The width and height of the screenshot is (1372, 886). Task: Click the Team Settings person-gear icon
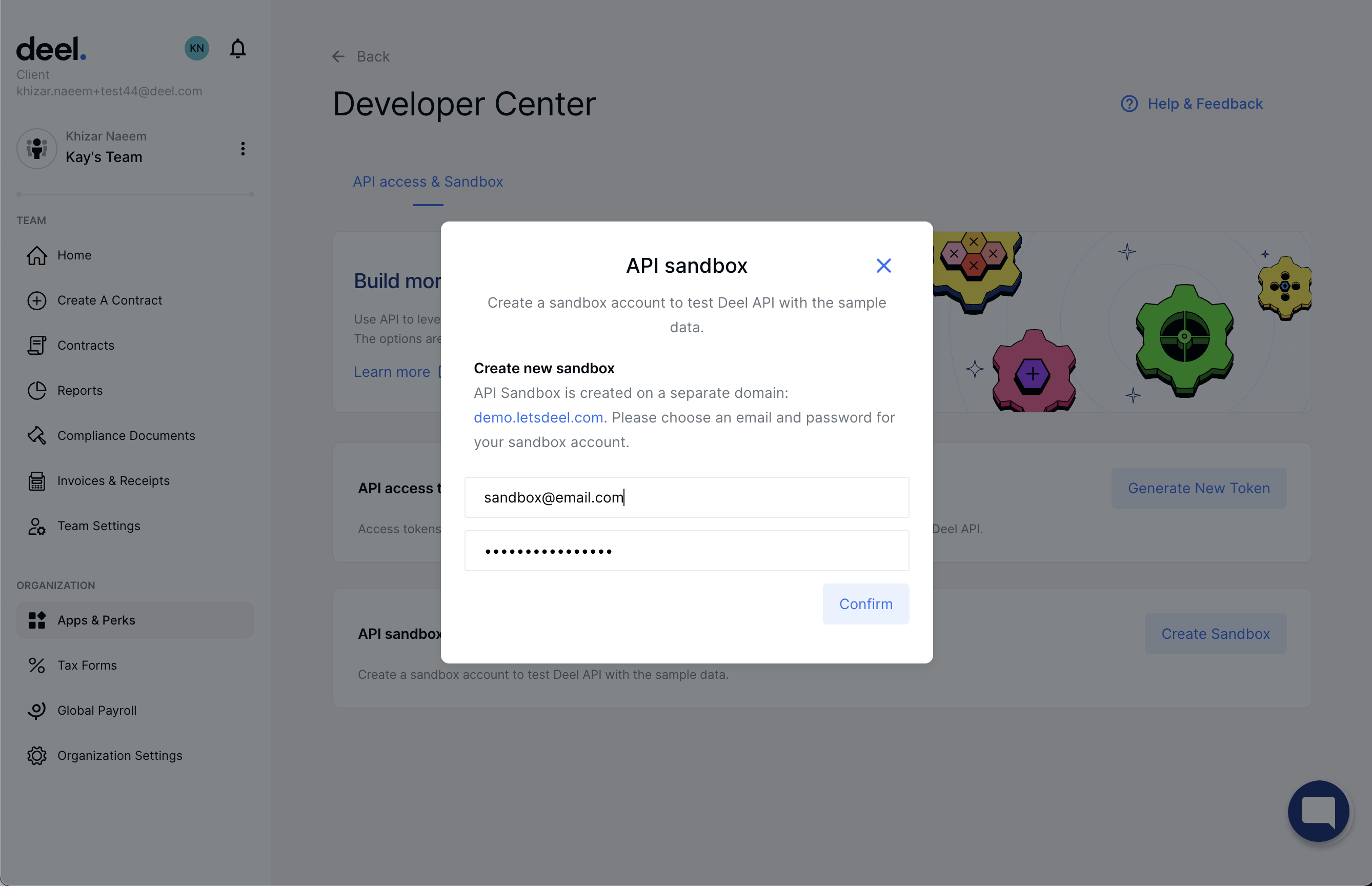(37, 526)
